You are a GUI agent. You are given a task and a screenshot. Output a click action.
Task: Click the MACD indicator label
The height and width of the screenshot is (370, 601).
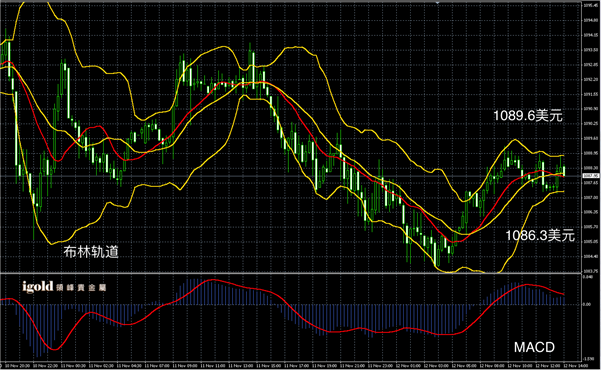pos(534,347)
